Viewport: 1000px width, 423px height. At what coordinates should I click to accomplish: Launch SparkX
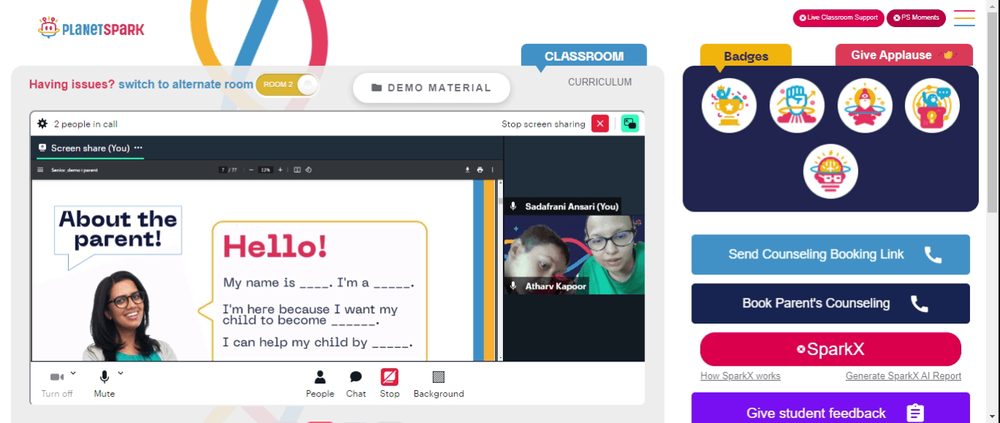pos(830,349)
